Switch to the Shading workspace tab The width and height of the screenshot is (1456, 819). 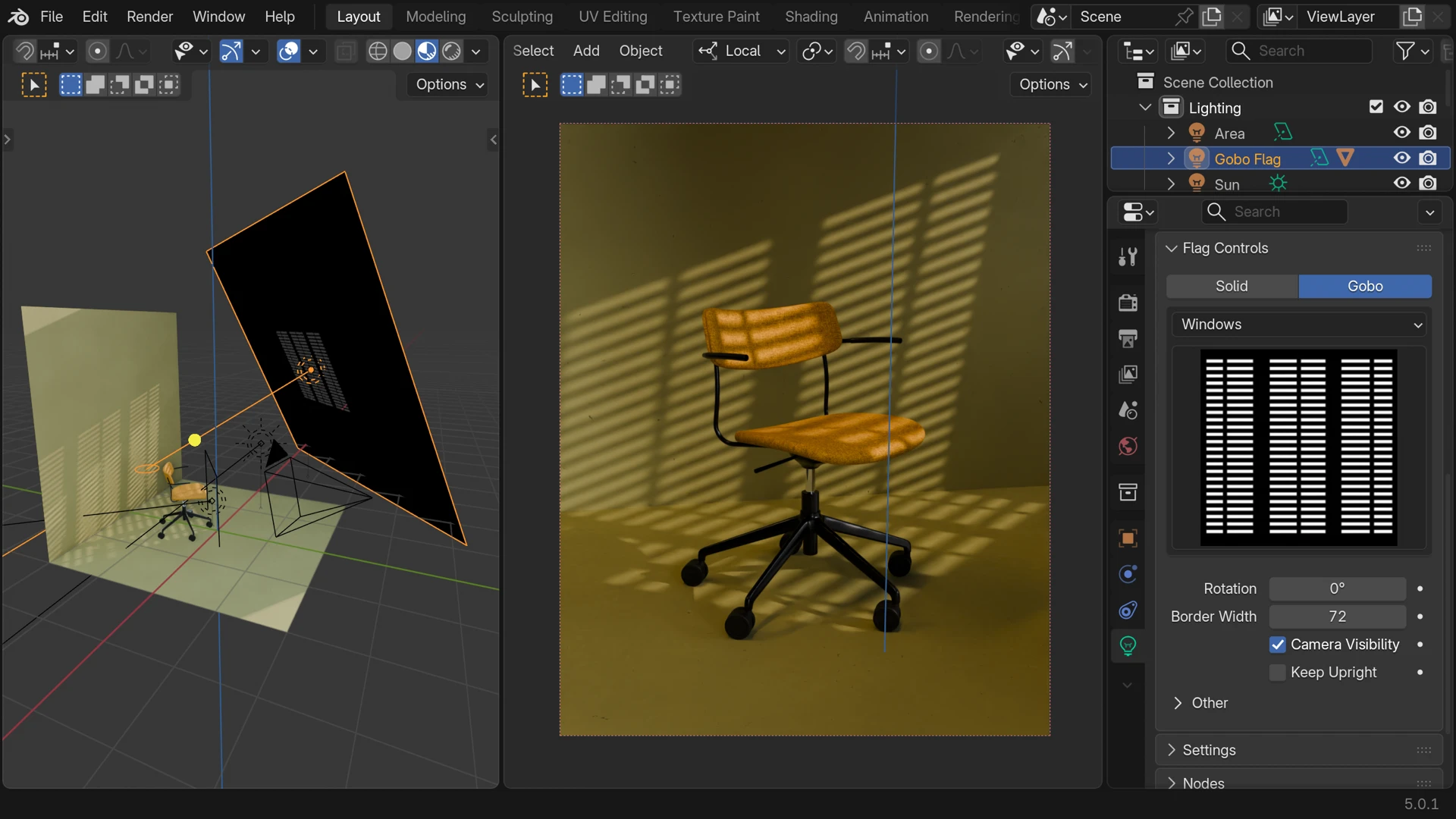click(x=811, y=17)
